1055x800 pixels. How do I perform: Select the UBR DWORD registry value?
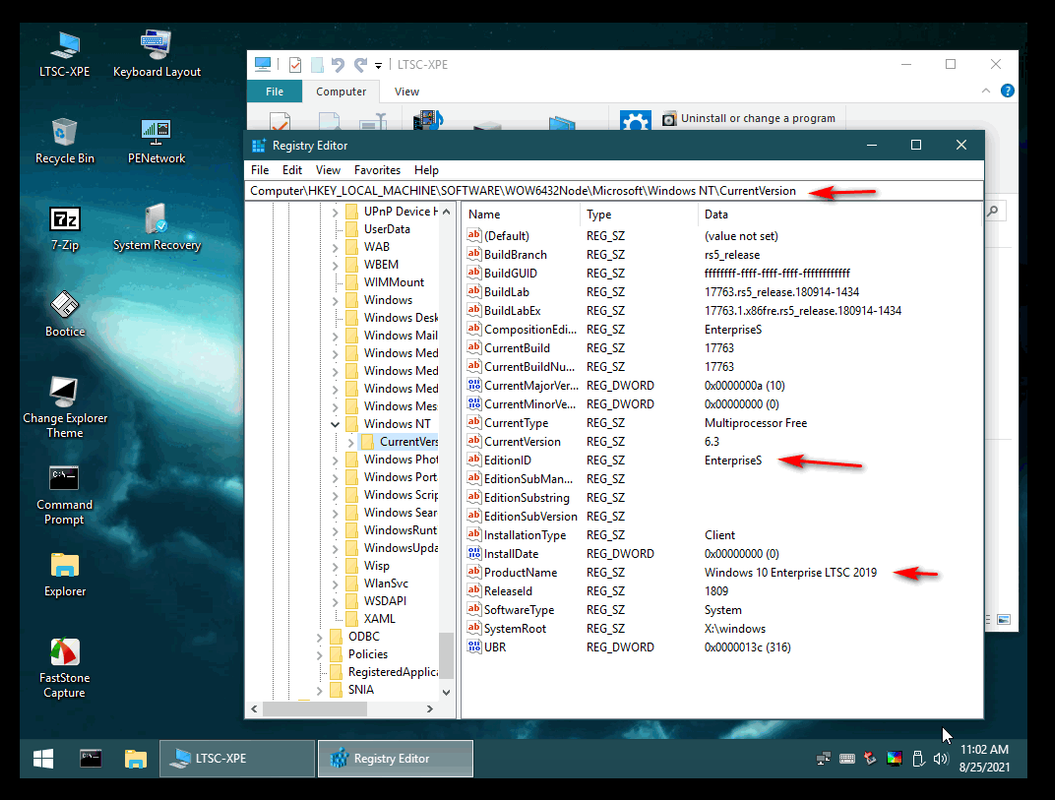click(495, 648)
